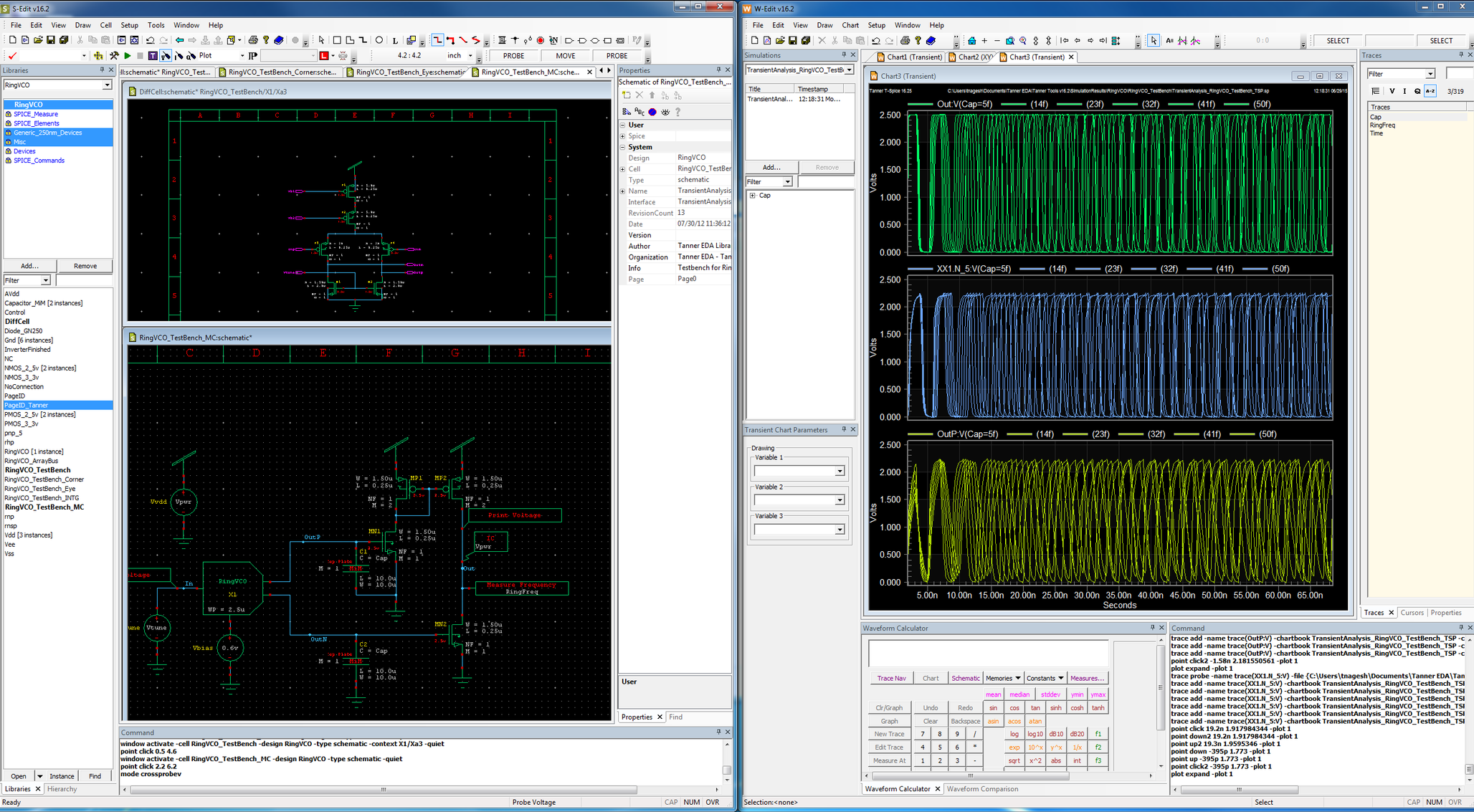Screen dimensions: 1474x812
Task: Open the red L label color swatch
Action: (324, 55)
